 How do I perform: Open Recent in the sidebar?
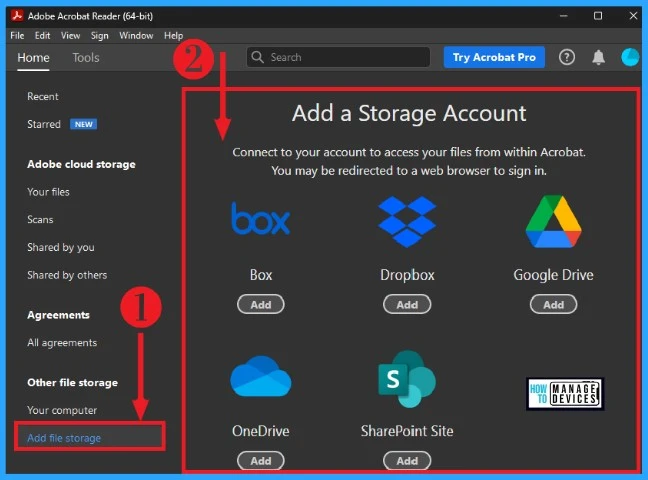[43, 96]
